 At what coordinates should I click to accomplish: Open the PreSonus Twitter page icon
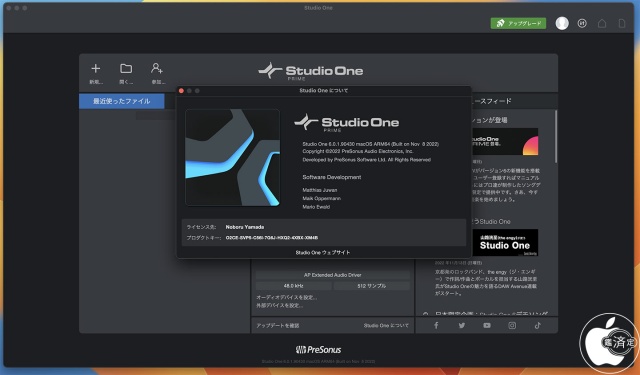click(462, 325)
